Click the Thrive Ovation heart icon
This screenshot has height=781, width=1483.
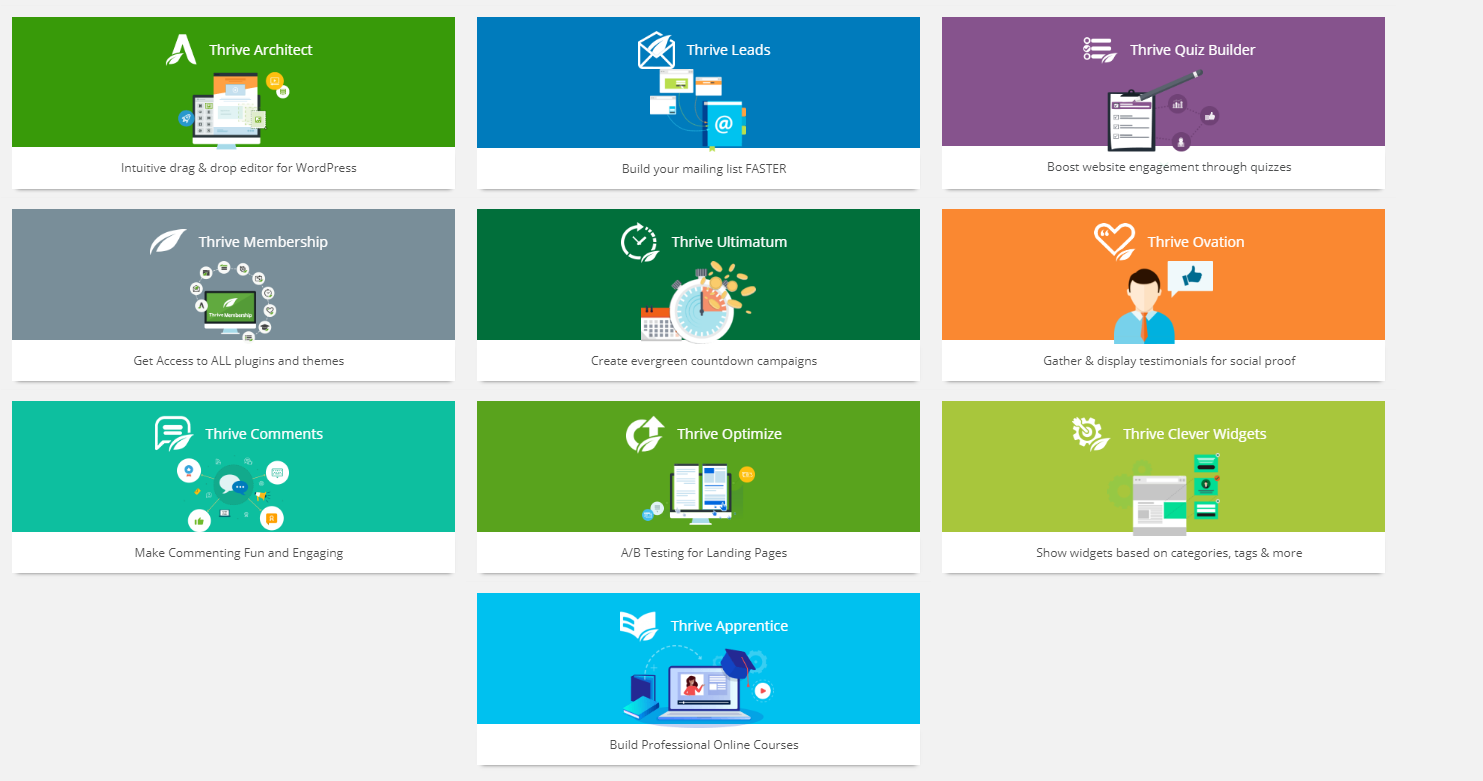point(1114,241)
